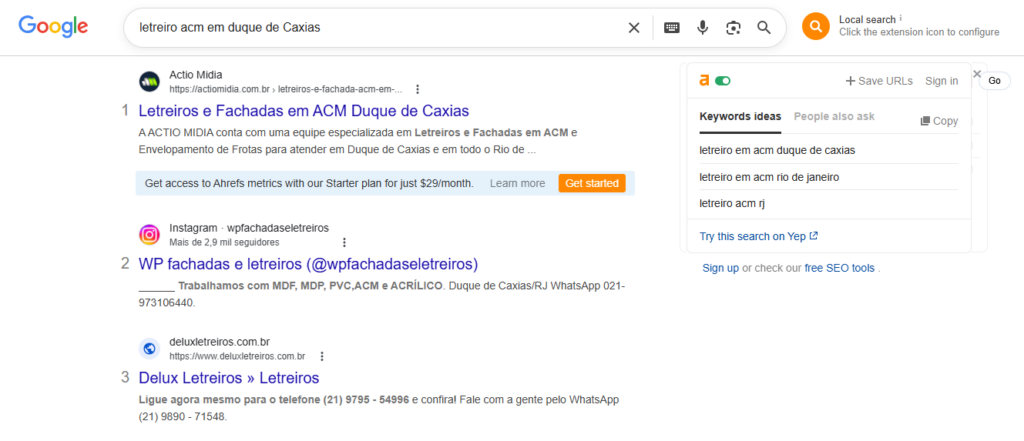
Task: Open Actio Midia favicon
Action: coord(150,82)
